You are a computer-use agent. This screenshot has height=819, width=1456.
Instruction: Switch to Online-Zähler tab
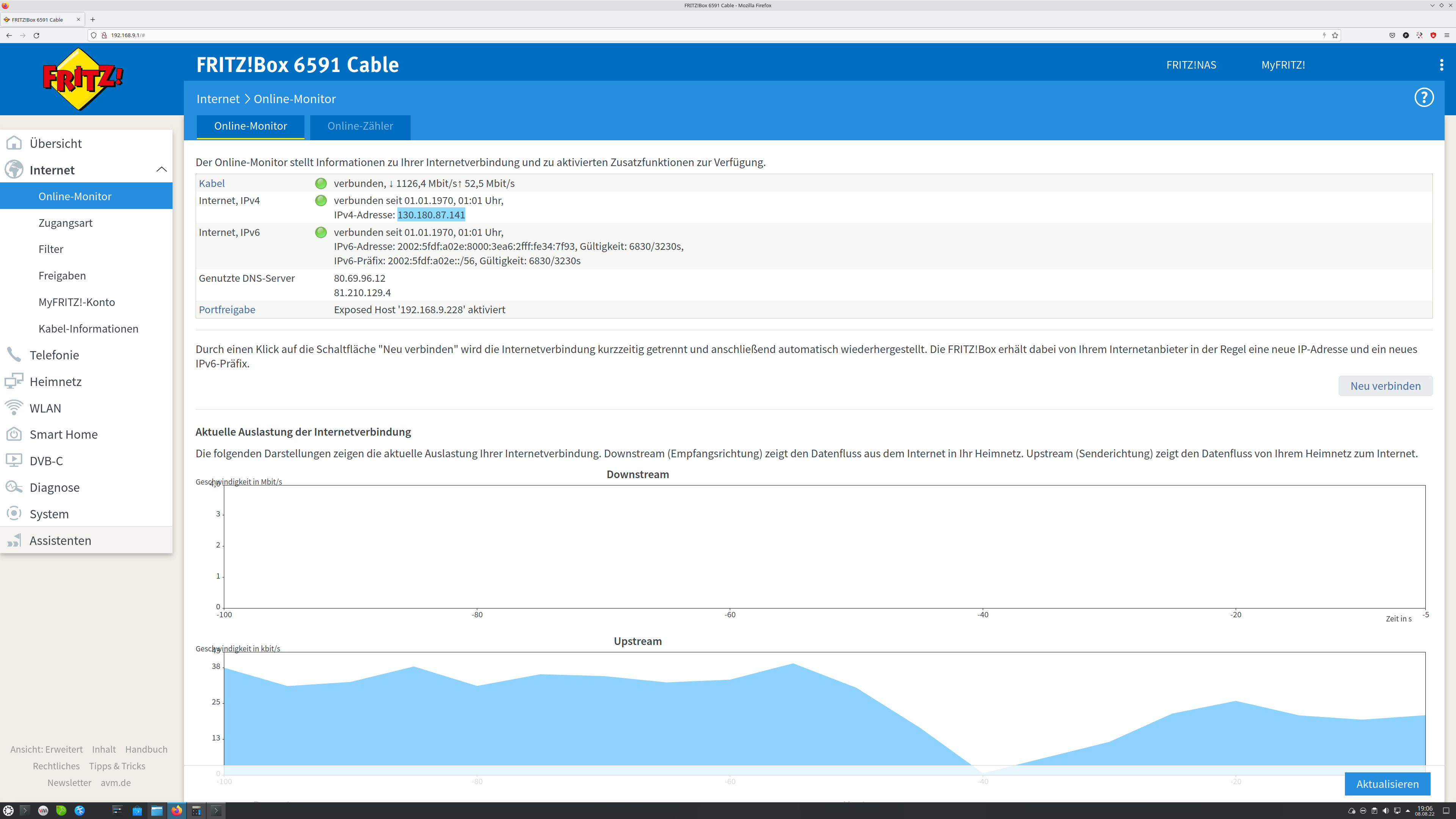(x=360, y=127)
